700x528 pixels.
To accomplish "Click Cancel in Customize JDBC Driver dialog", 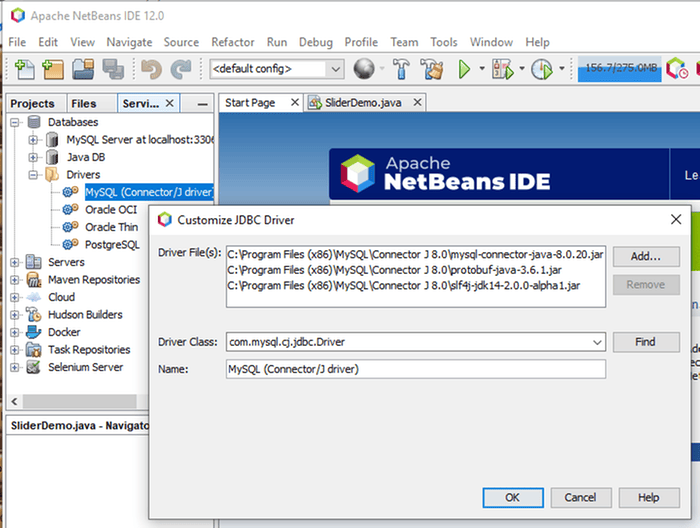I will click(x=580, y=497).
